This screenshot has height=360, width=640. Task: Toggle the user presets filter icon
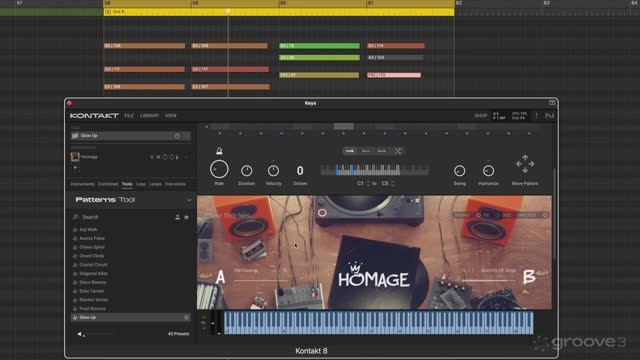tap(178, 217)
